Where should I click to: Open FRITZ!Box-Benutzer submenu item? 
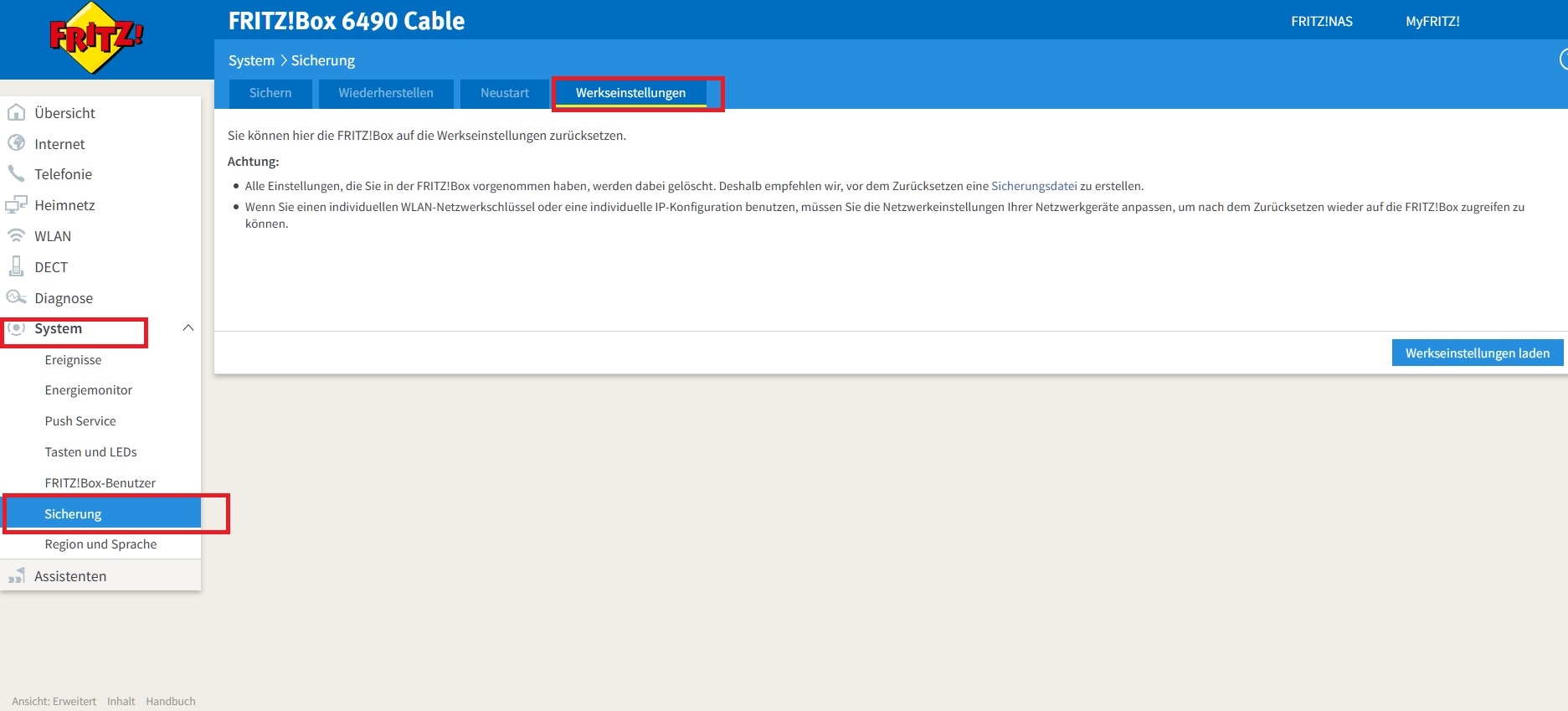tap(100, 483)
